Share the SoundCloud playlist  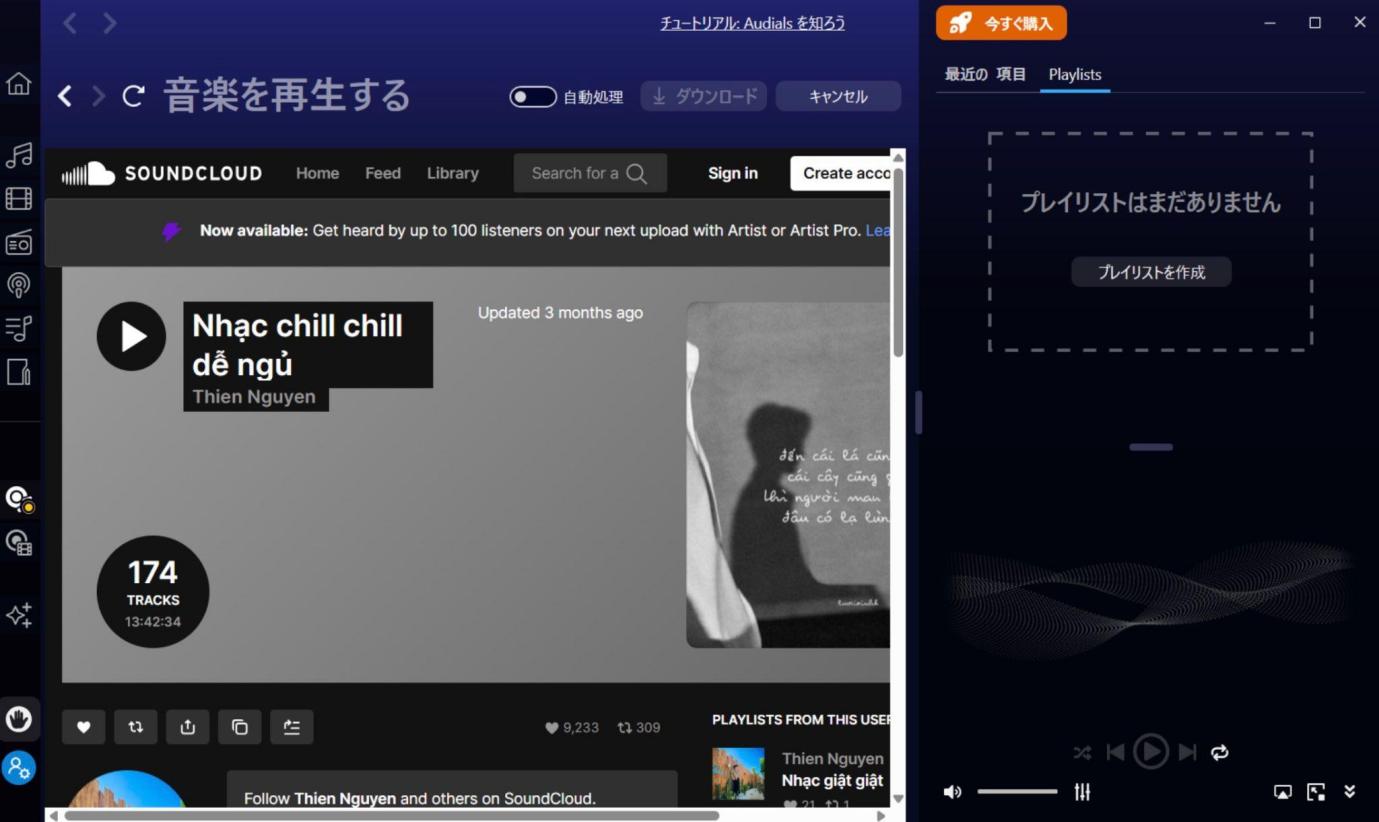pos(188,727)
